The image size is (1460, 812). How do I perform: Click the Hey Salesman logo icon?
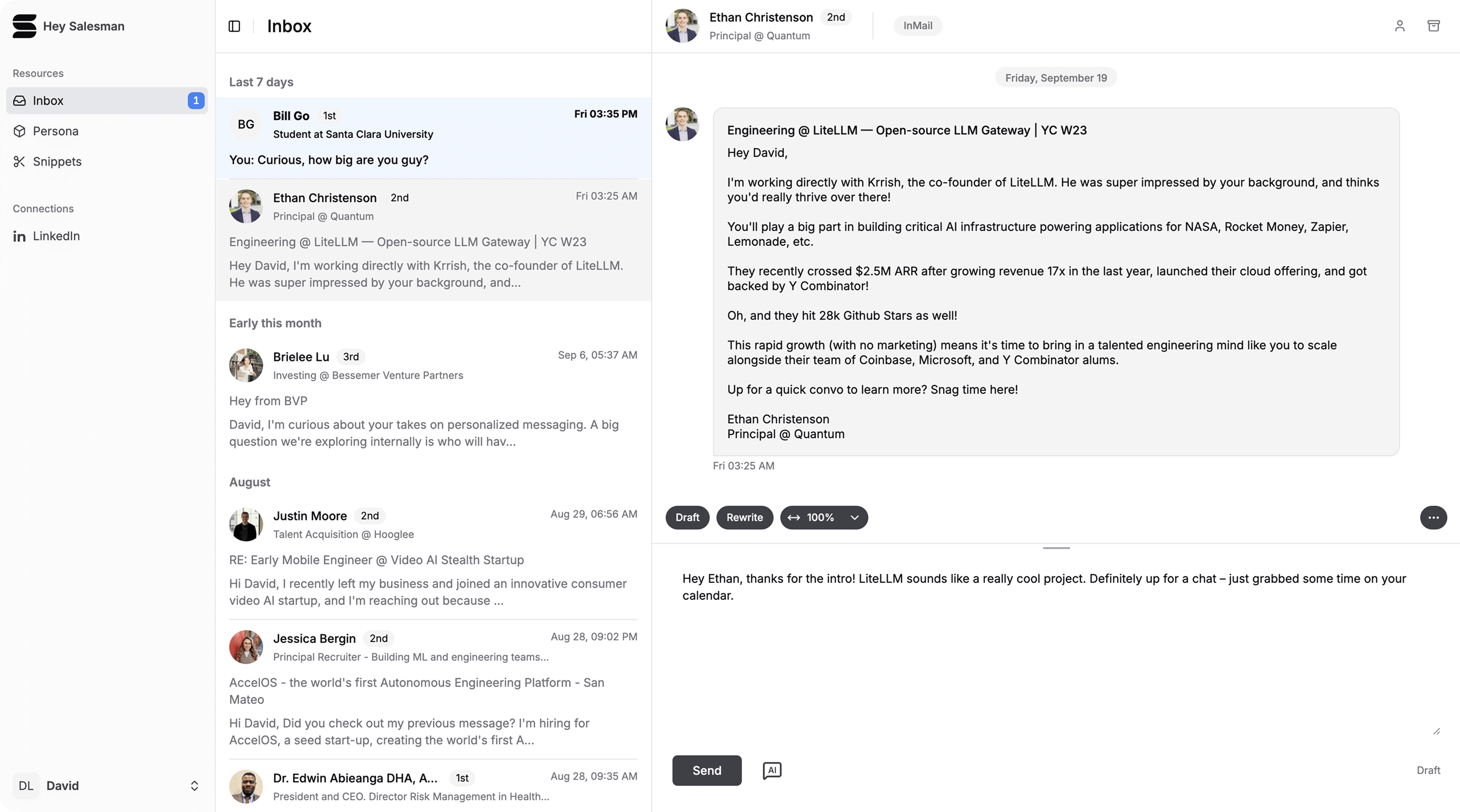point(25,26)
